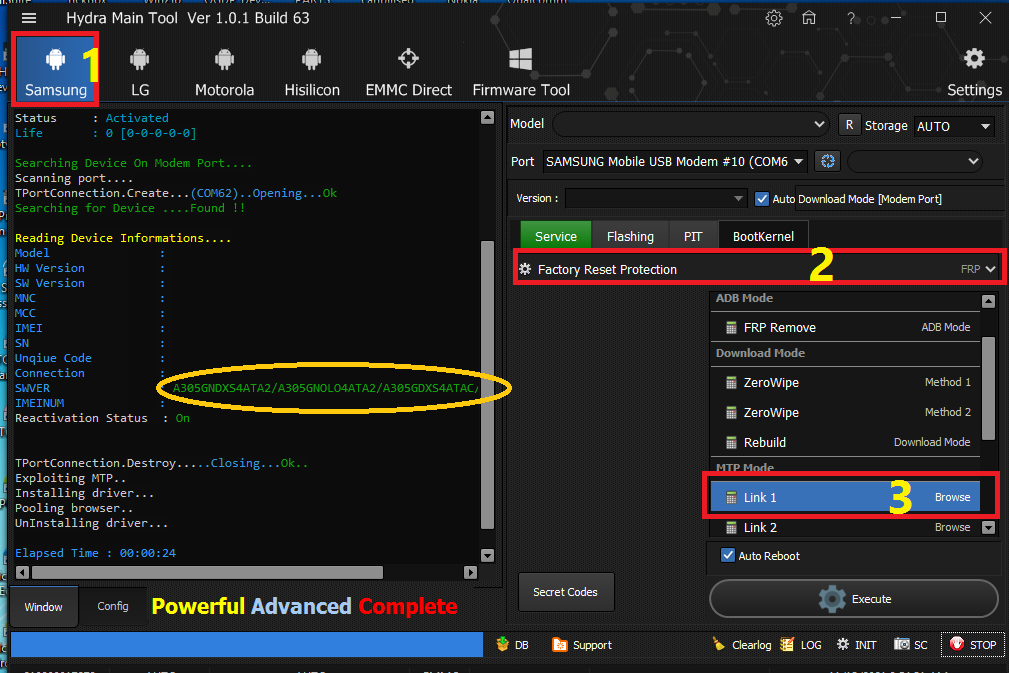The image size is (1009, 673).
Task: Click the LOG button
Action: click(801, 645)
